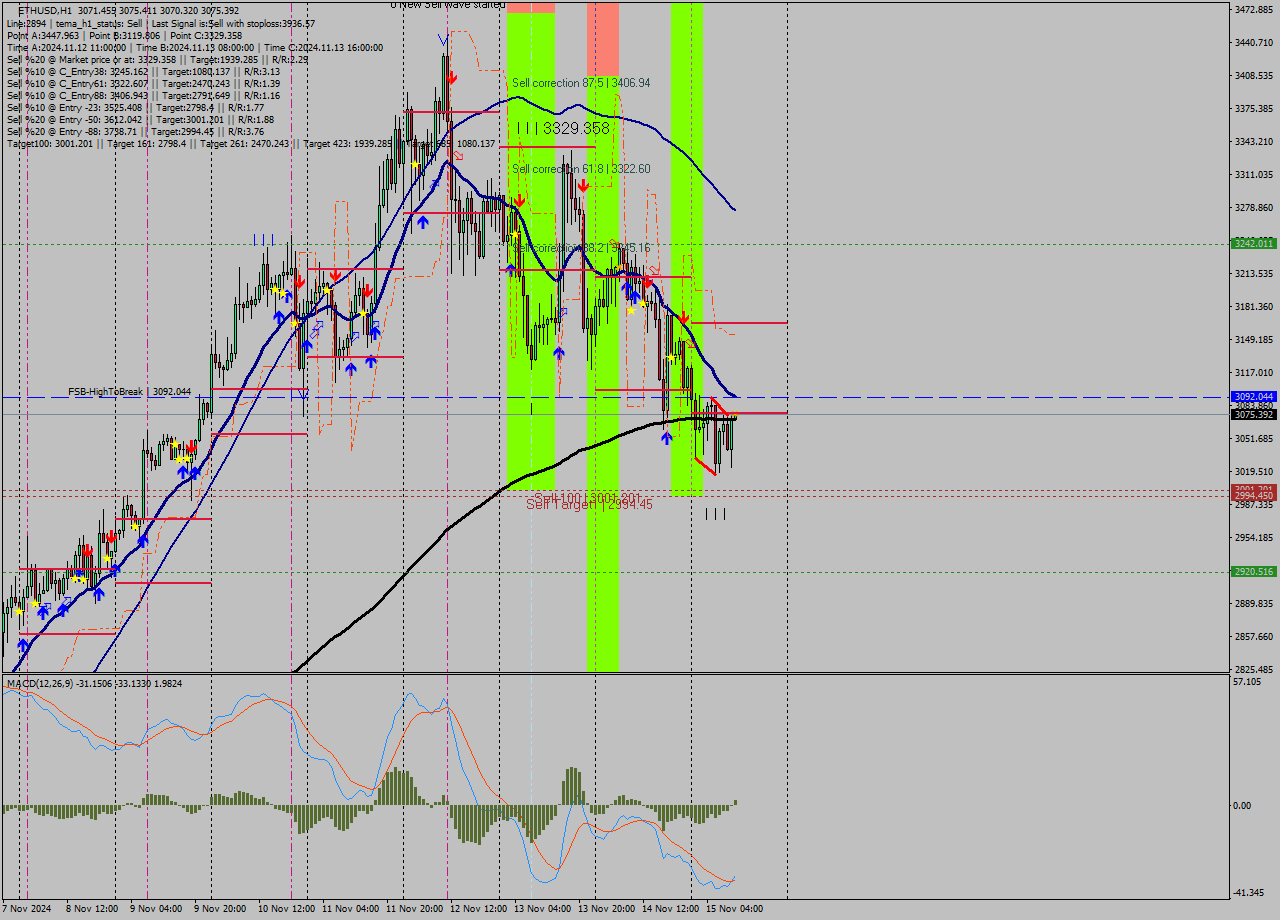
Task: Click 3472.985 on the price scale
Action: point(1254,9)
